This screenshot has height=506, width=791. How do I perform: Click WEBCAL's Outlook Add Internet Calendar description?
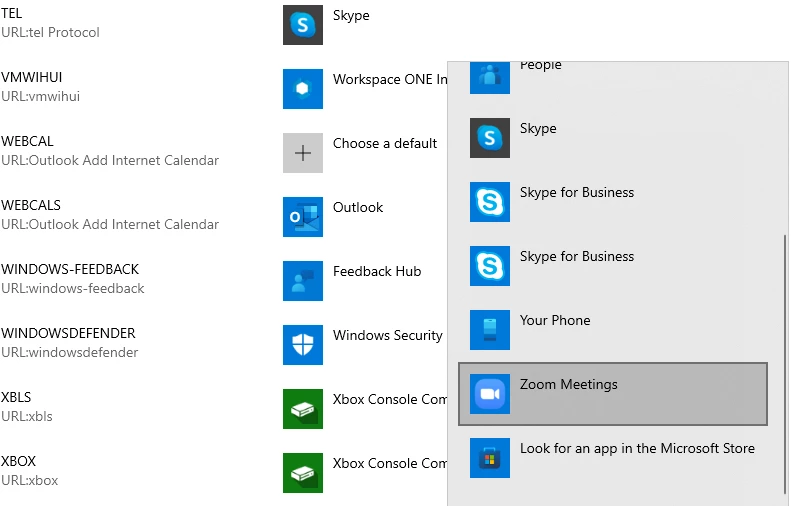[110, 161]
